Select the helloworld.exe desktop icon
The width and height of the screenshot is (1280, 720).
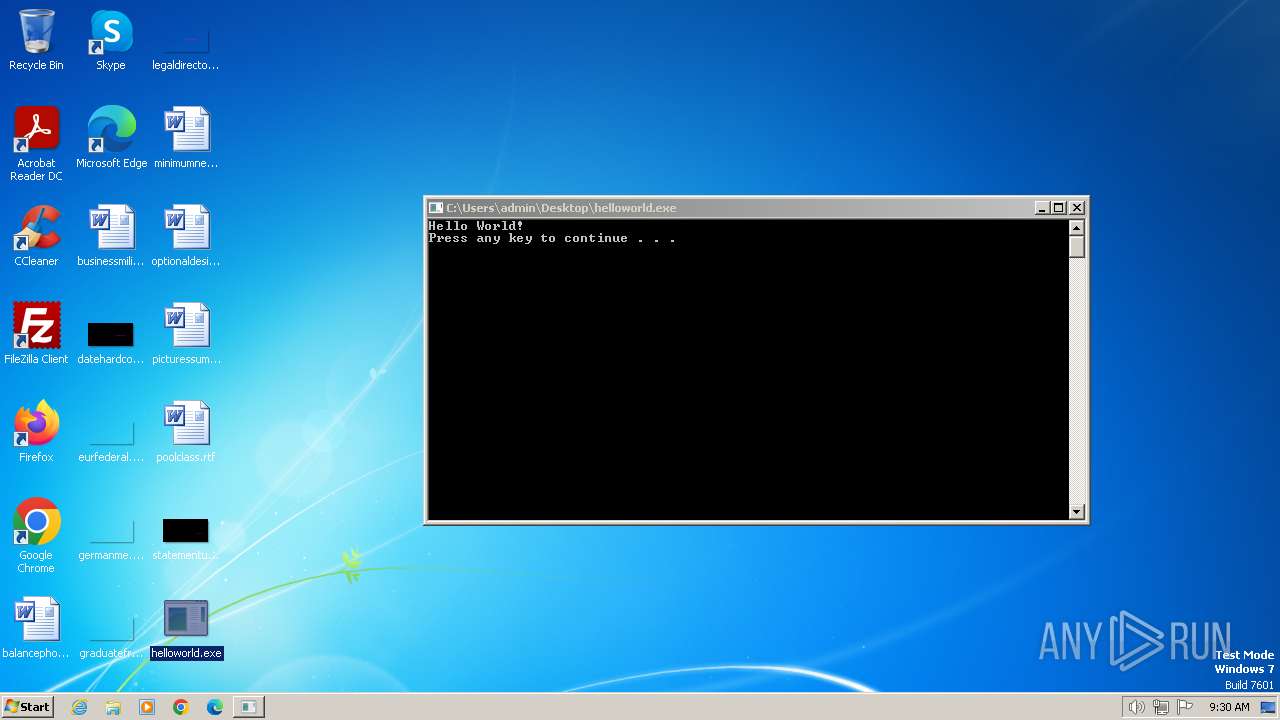[186, 628]
